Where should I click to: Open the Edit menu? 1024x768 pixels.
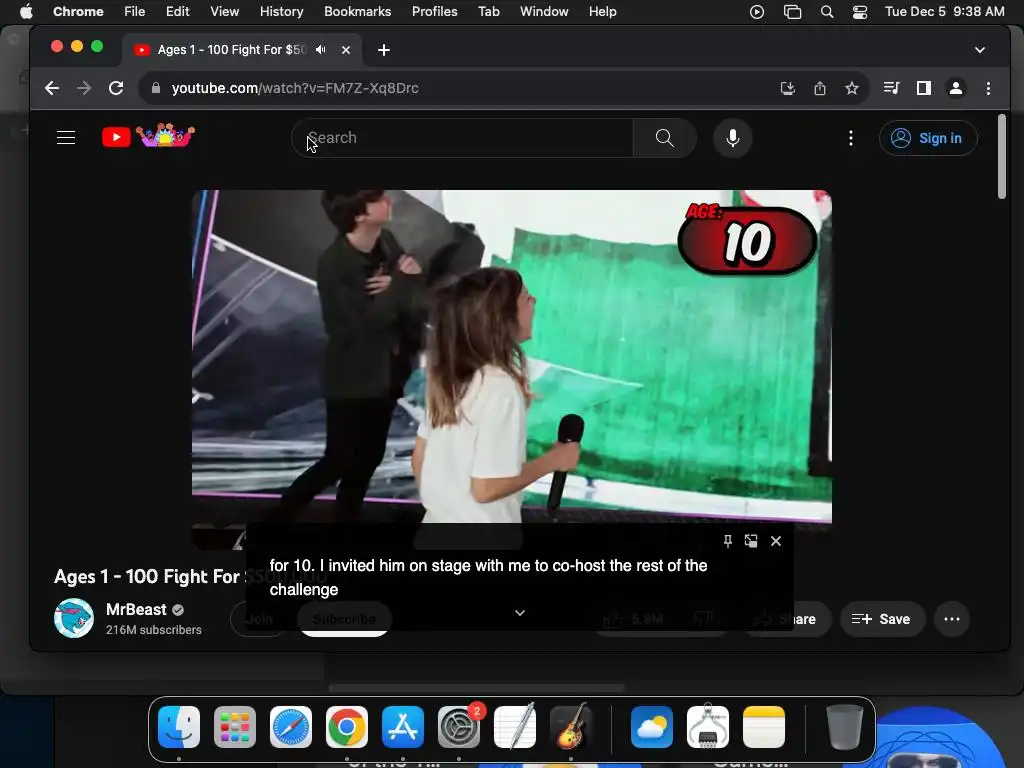click(x=177, y=12)
